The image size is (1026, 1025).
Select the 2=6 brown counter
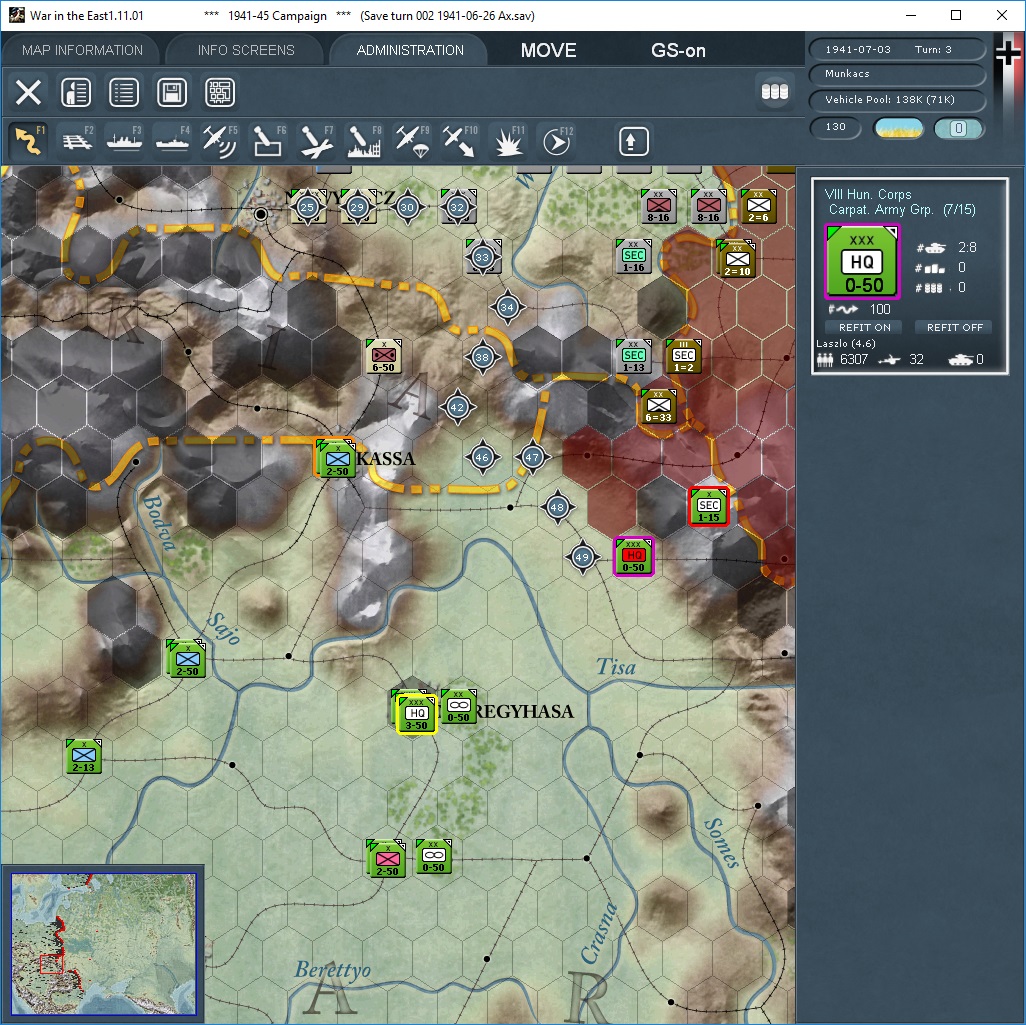click(758, 206)
